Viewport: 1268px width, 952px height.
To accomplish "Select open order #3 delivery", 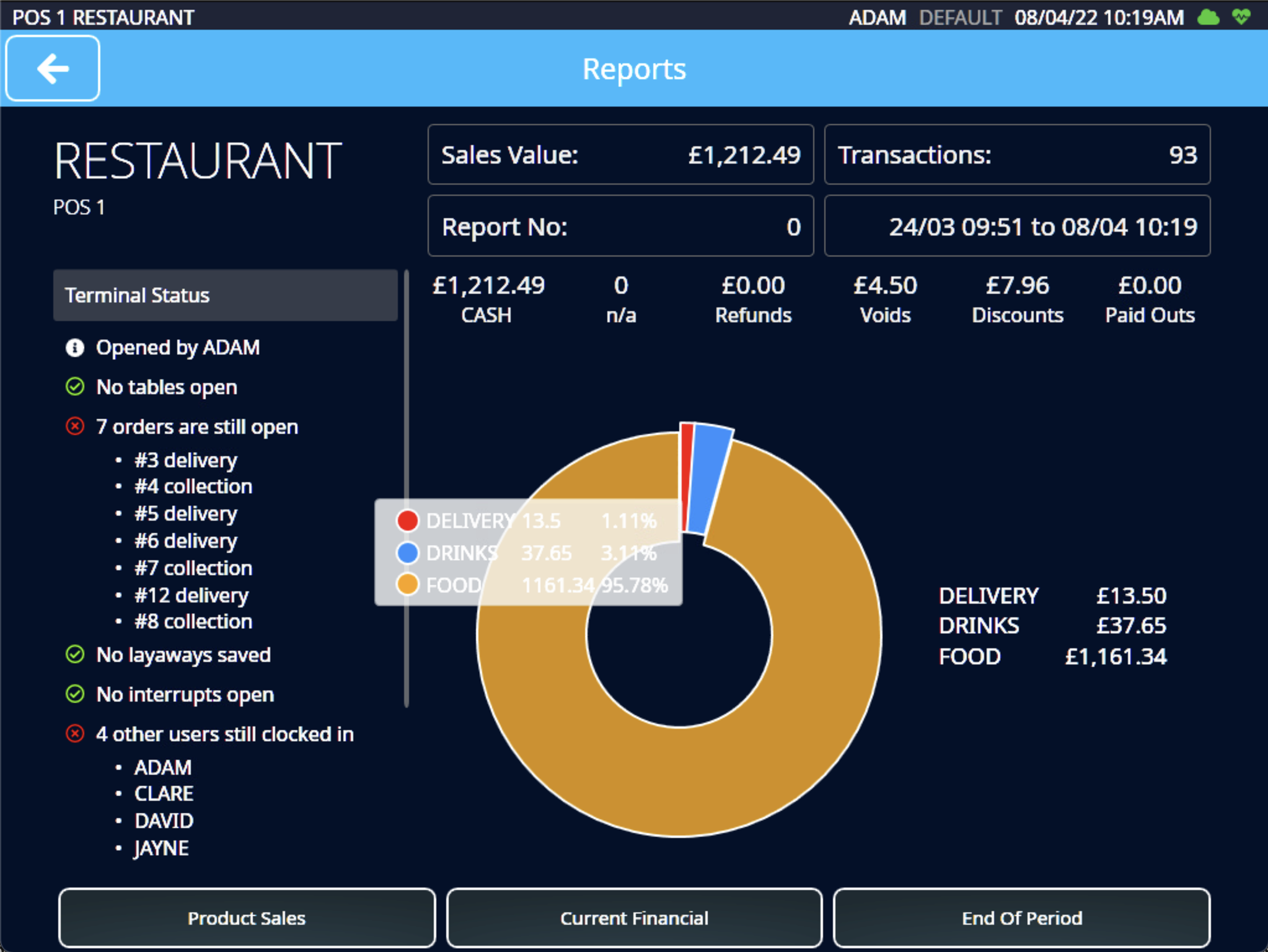I will pos(185,460).
